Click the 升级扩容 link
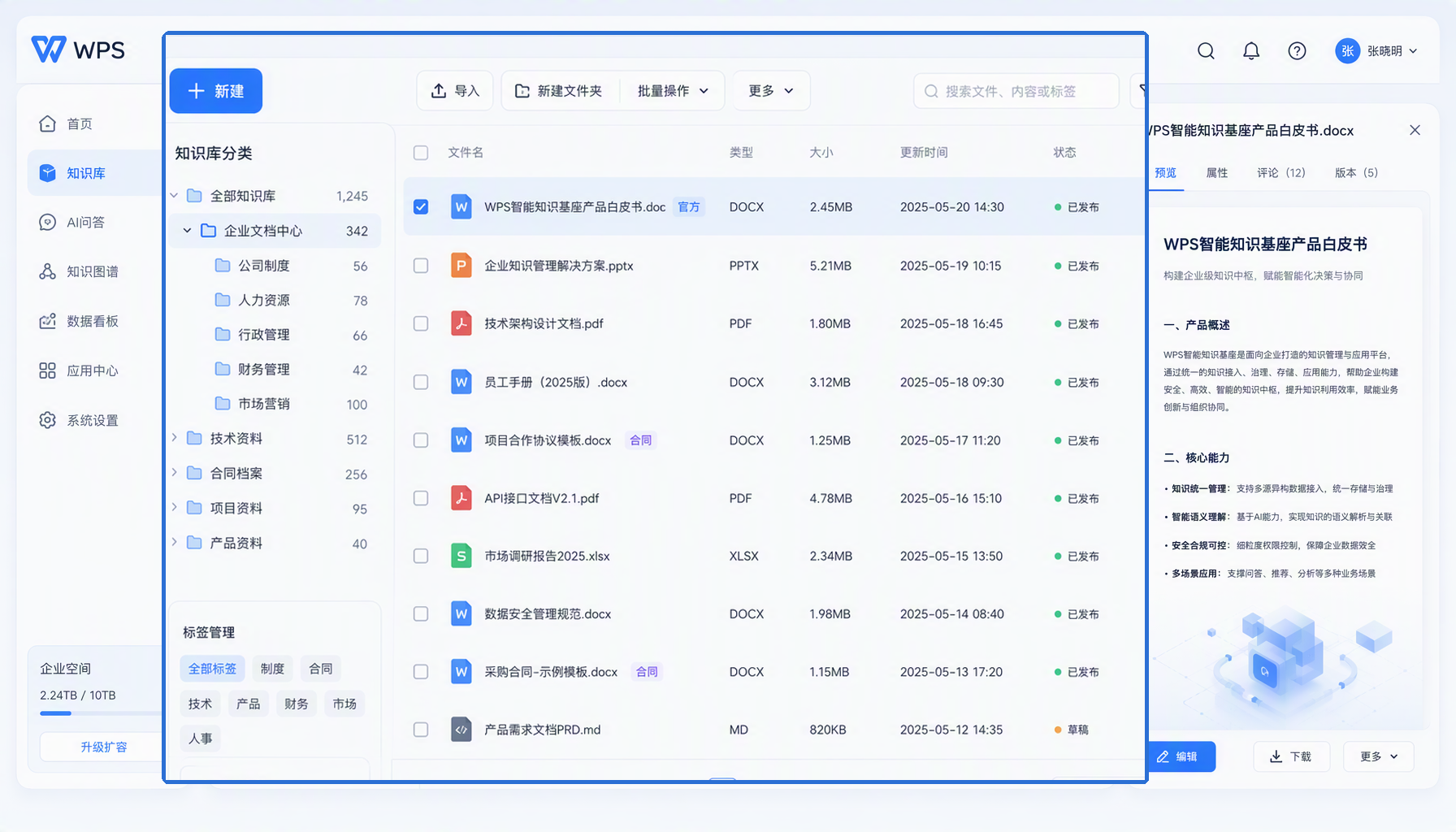Screen dimensions: 1456x832 click(x=103, y=747)
